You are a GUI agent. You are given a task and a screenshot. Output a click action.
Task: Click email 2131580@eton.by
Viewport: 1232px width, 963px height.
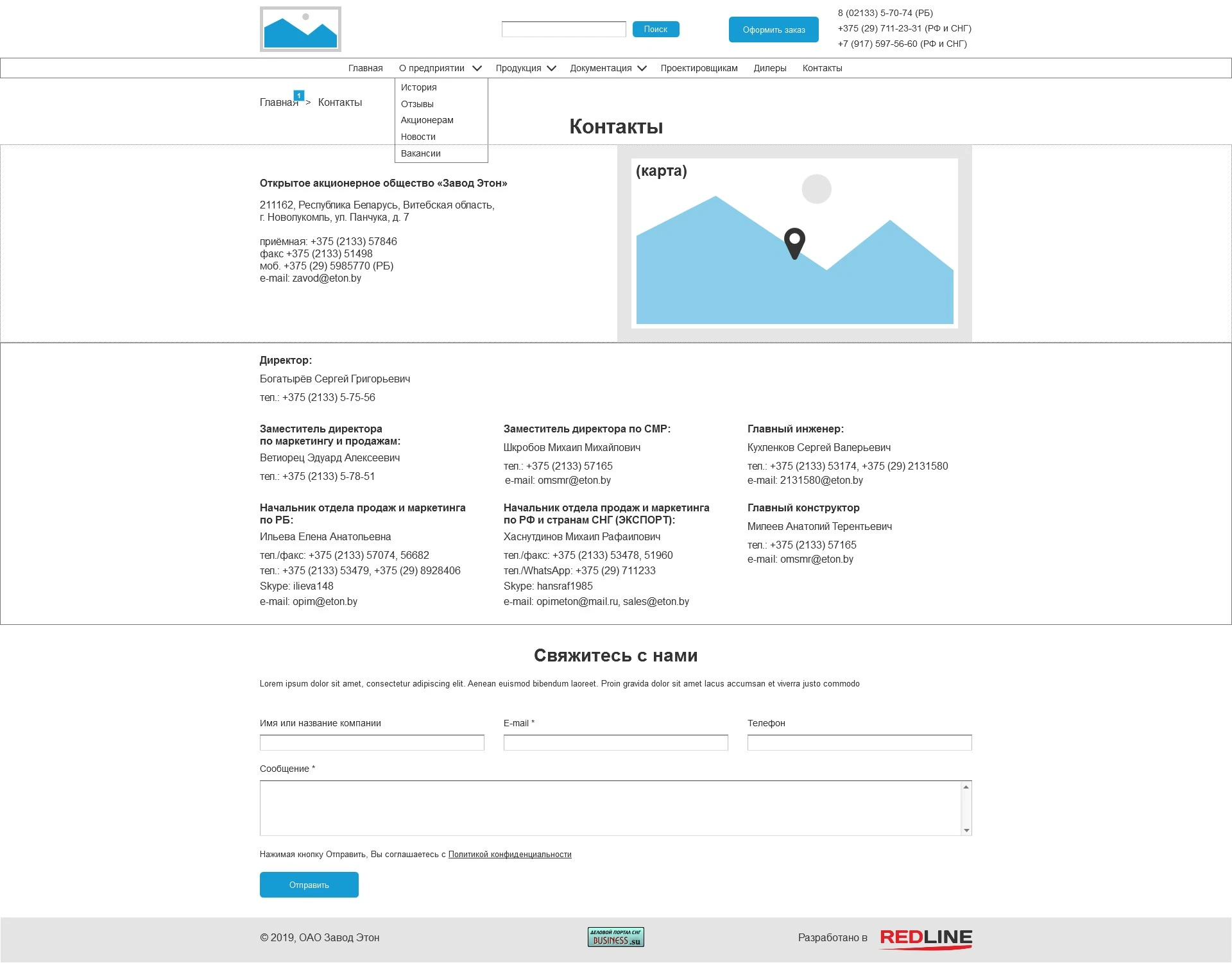pos(821,481)
